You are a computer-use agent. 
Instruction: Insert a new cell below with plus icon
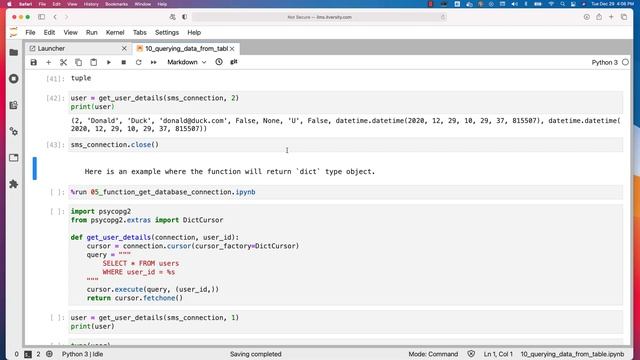coord(49,62)
